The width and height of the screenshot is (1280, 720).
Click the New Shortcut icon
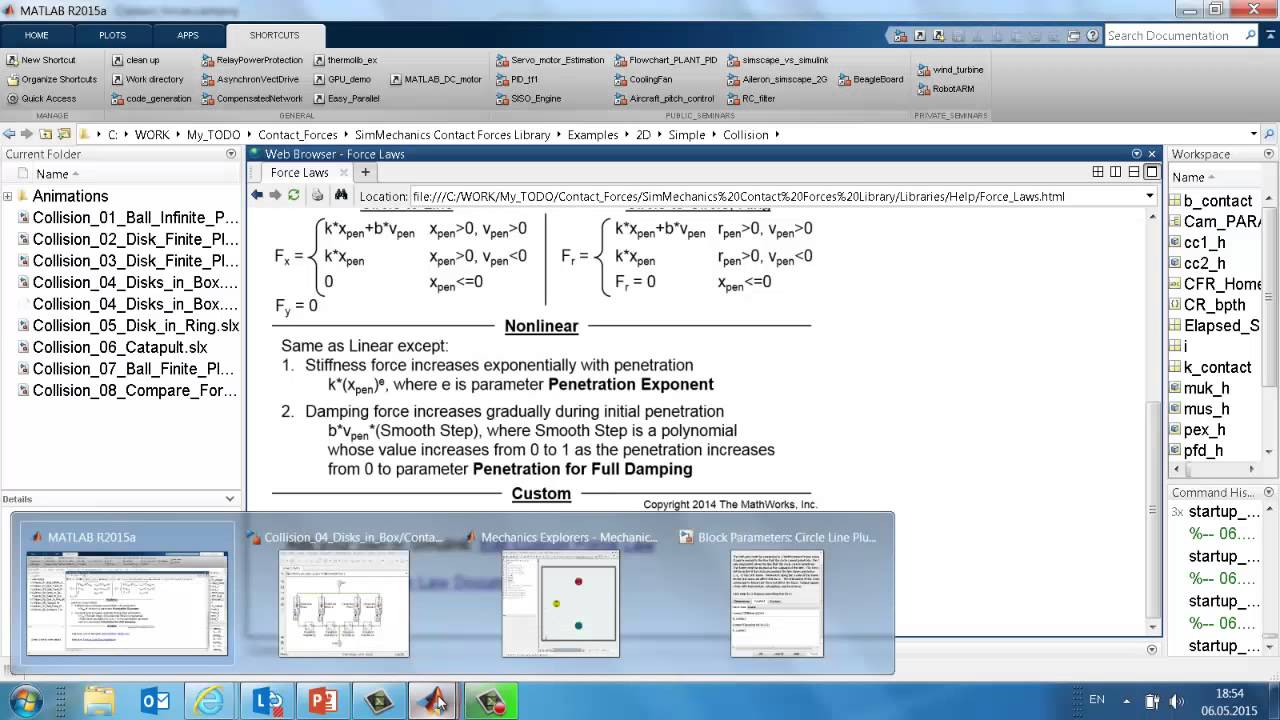pos(13,60)
